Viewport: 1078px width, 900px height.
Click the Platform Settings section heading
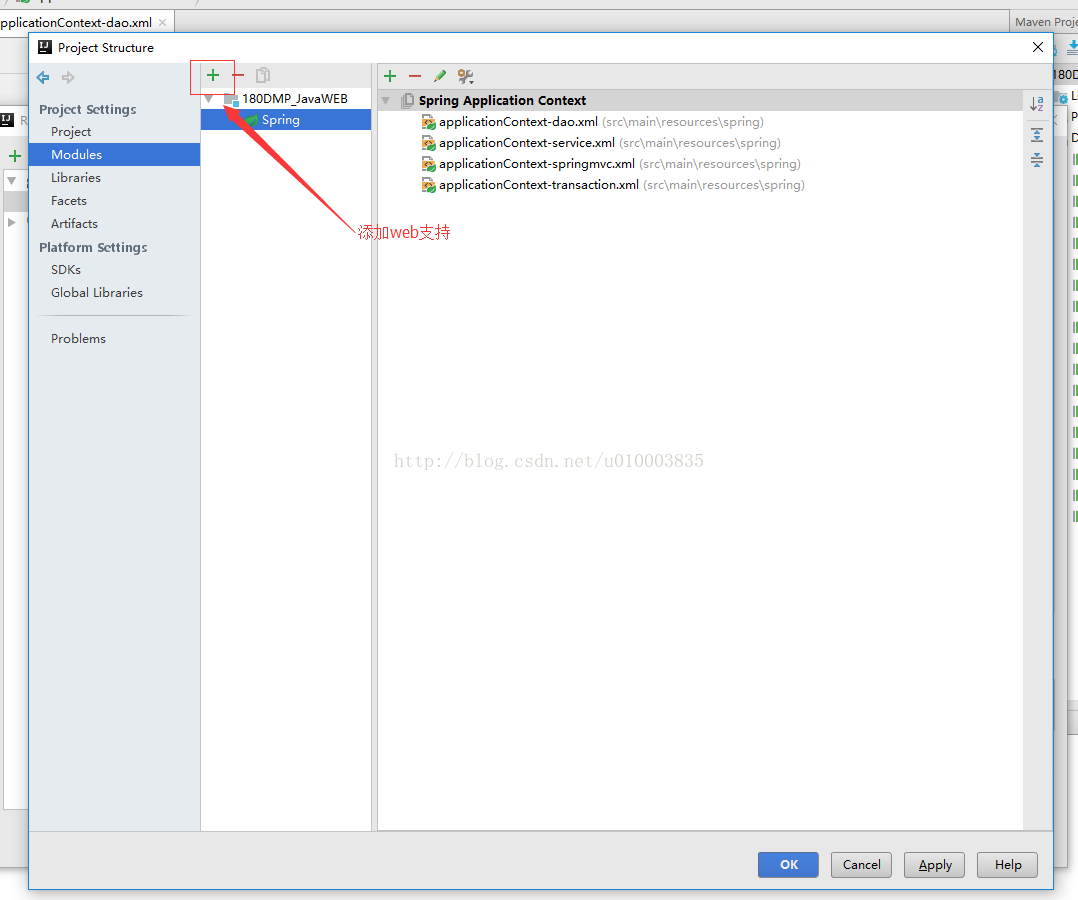[x=93, y=248]
